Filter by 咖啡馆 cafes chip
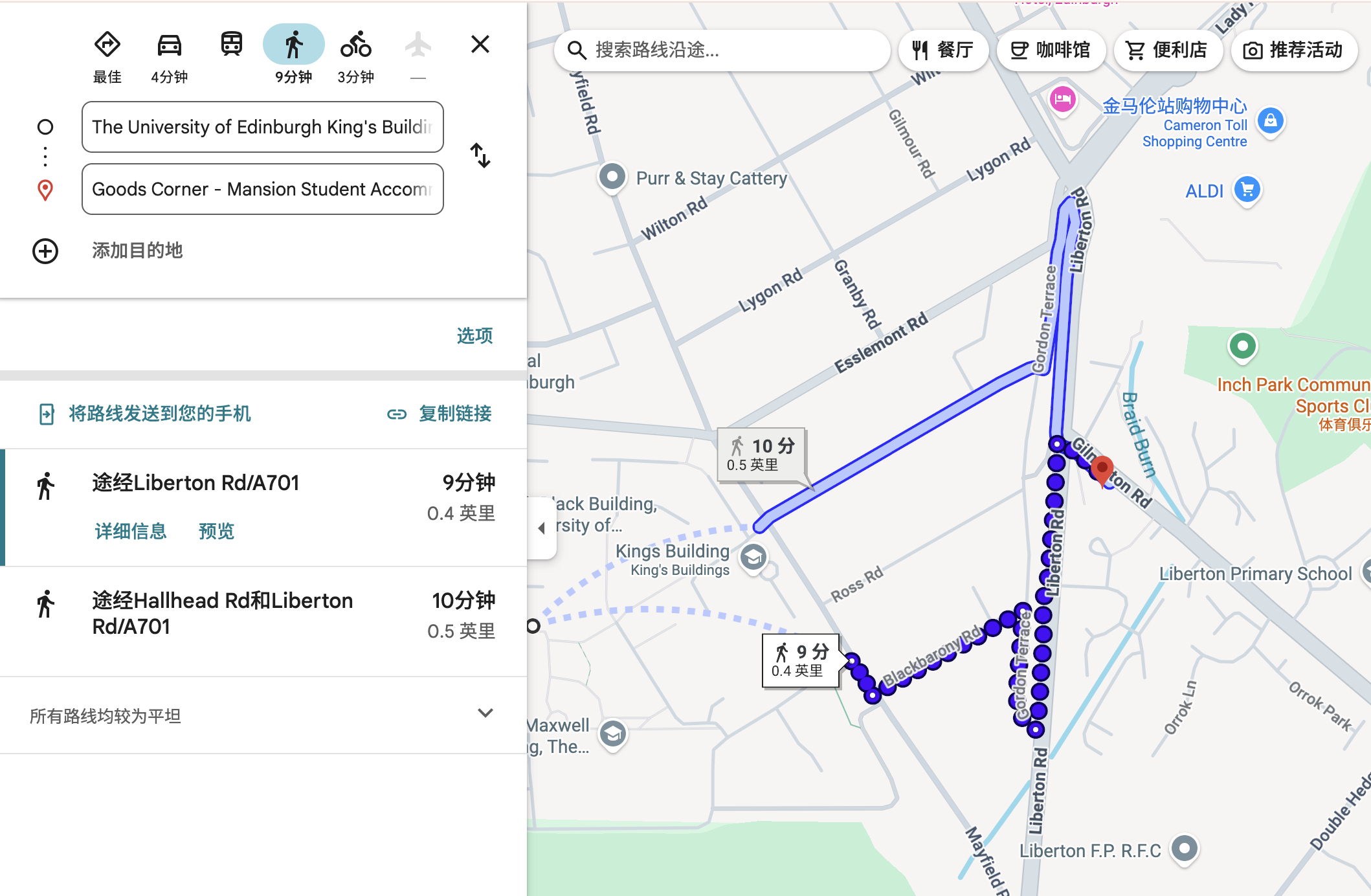The height and width of the screenshot is (896, 1371). pyautogui.click(x=1051, y=50)
